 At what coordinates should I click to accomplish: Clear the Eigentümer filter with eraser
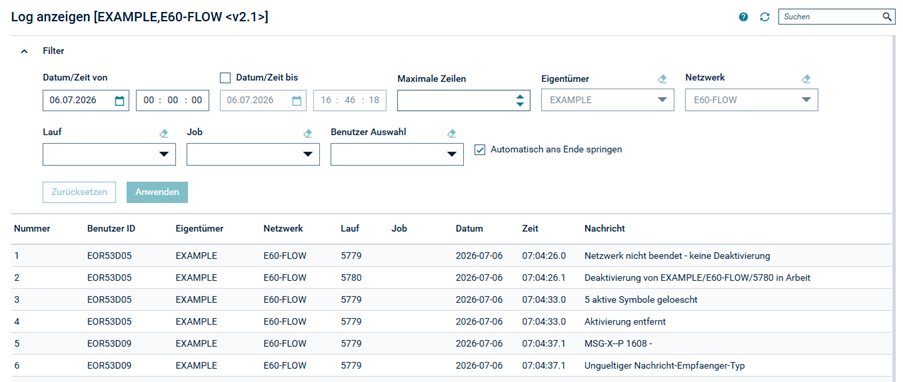click(x=662, y=79)
